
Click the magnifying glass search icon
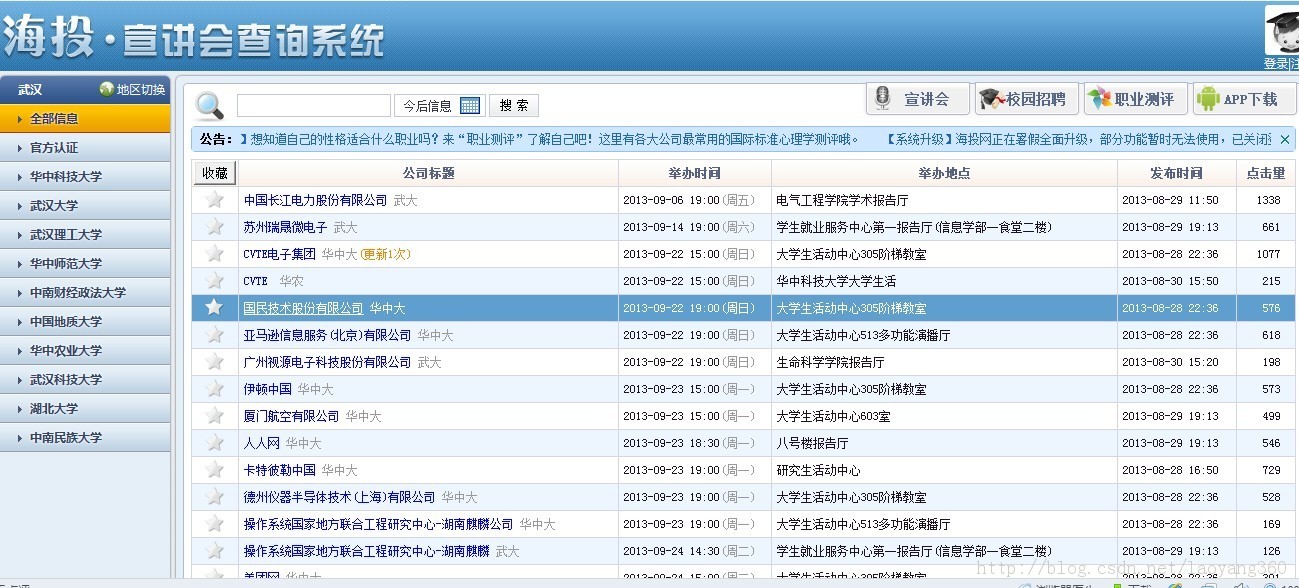tap(210, 106)
